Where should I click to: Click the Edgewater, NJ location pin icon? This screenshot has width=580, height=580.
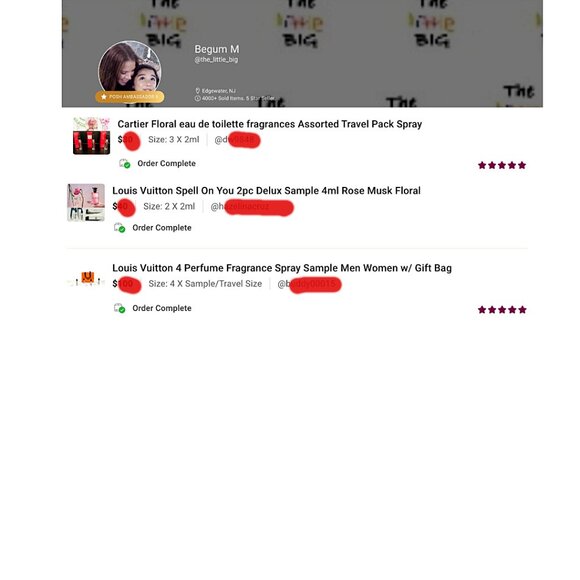coord(198,91)
